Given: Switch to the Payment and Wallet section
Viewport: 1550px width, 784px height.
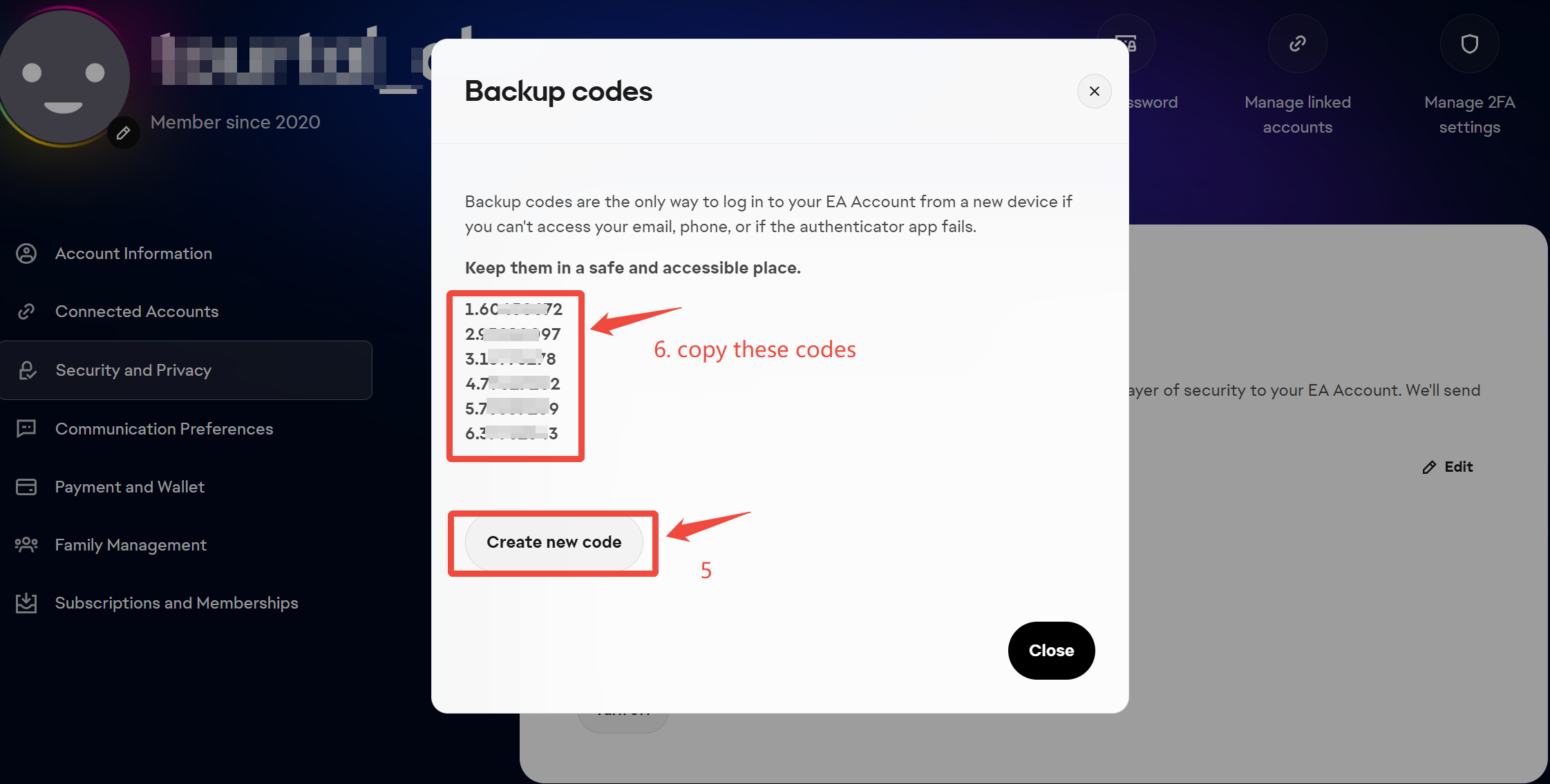Looking at the screenshot, I should (x=130, y=487).
